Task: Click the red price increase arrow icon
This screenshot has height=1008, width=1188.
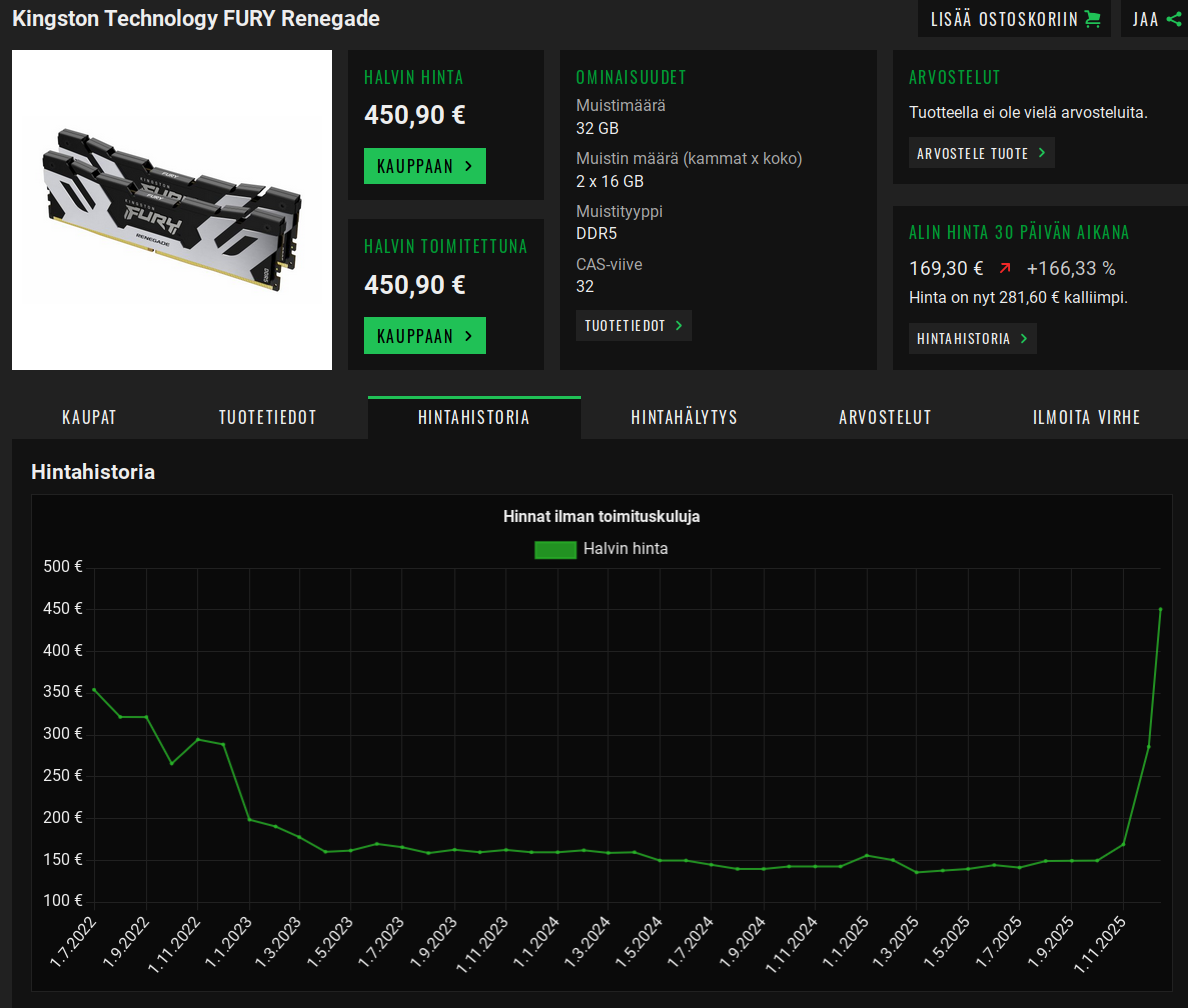Action: [1005, 268]
